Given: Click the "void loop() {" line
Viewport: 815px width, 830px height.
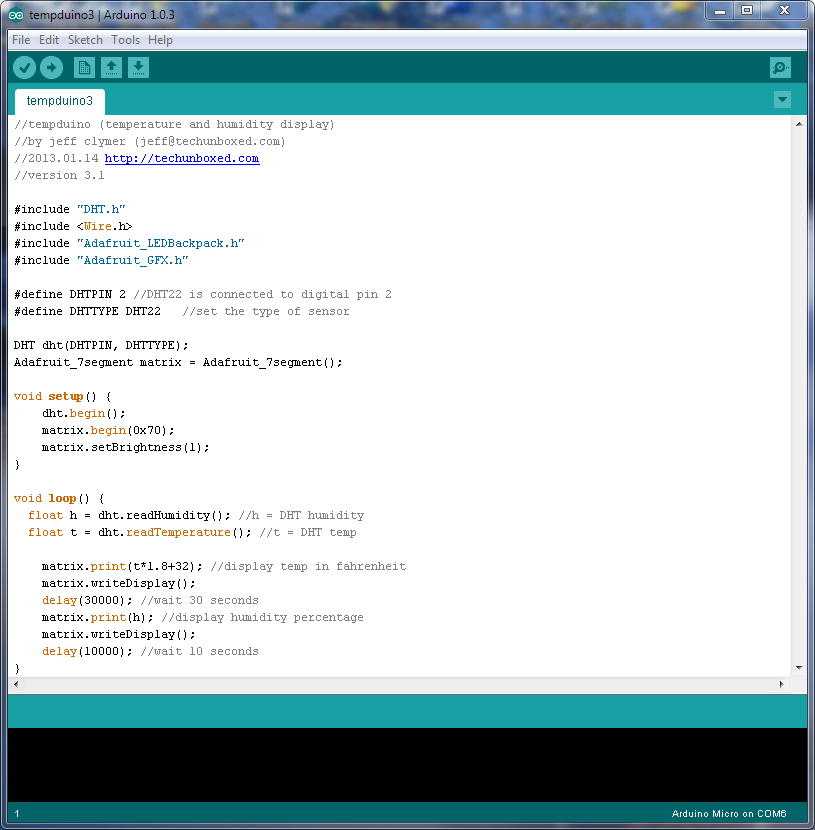Looking at the screenshot, I should 59,498.
